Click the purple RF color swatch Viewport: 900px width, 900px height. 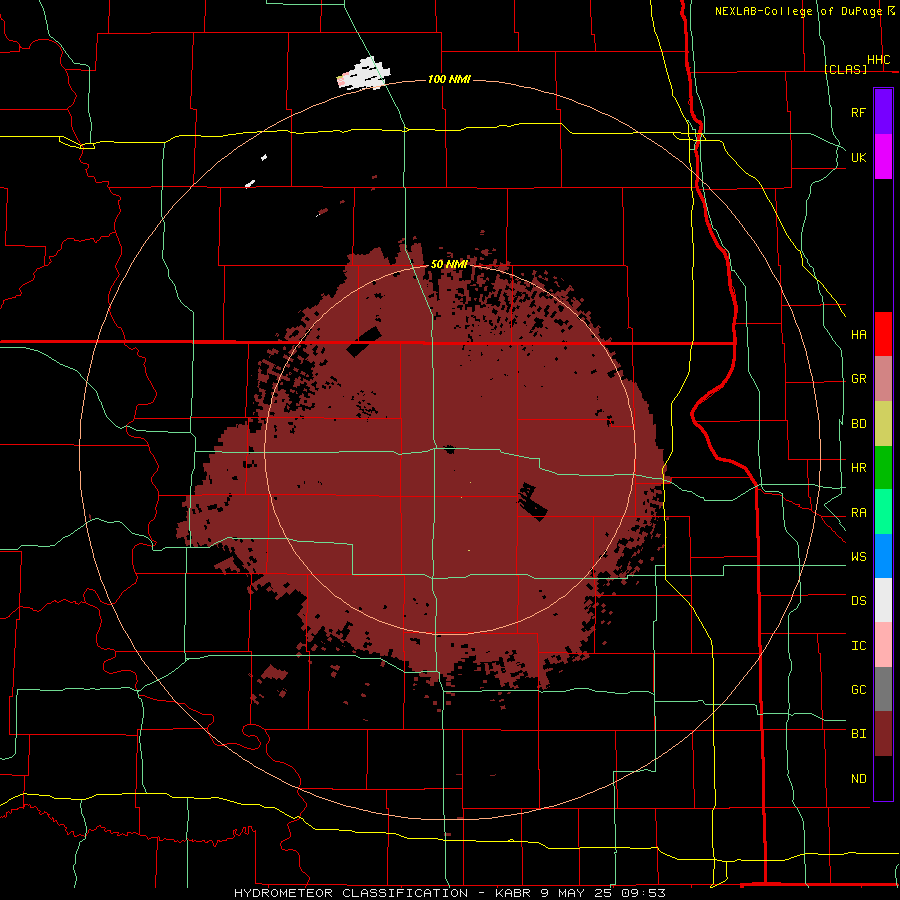(x=883, y=112)
